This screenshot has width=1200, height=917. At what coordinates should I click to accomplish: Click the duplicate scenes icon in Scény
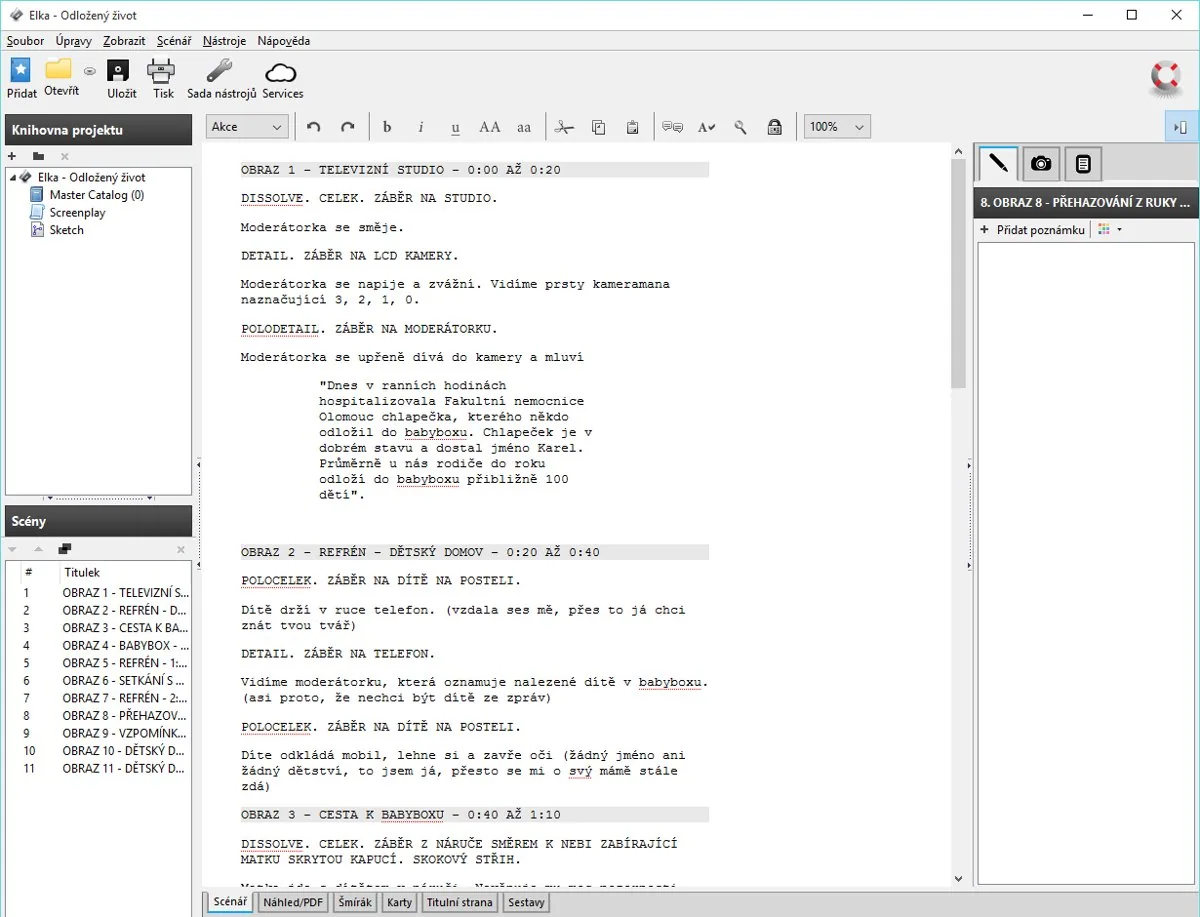[x=65, y=549]
